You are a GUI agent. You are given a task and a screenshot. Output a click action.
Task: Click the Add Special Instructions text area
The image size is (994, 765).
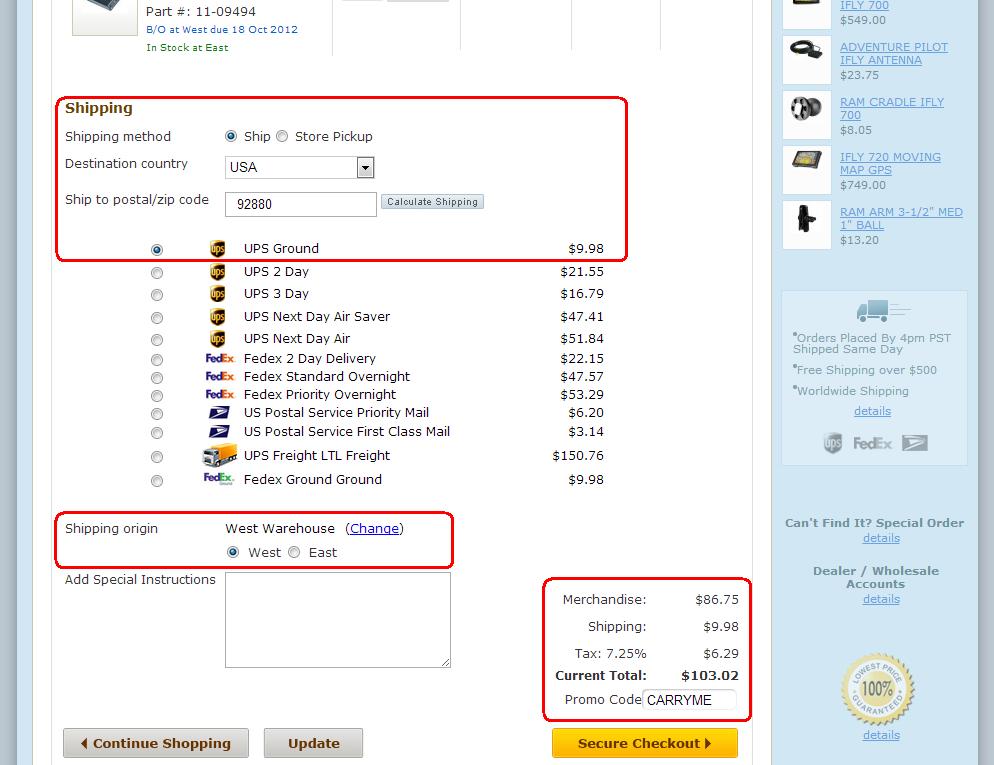click(337, 620)
